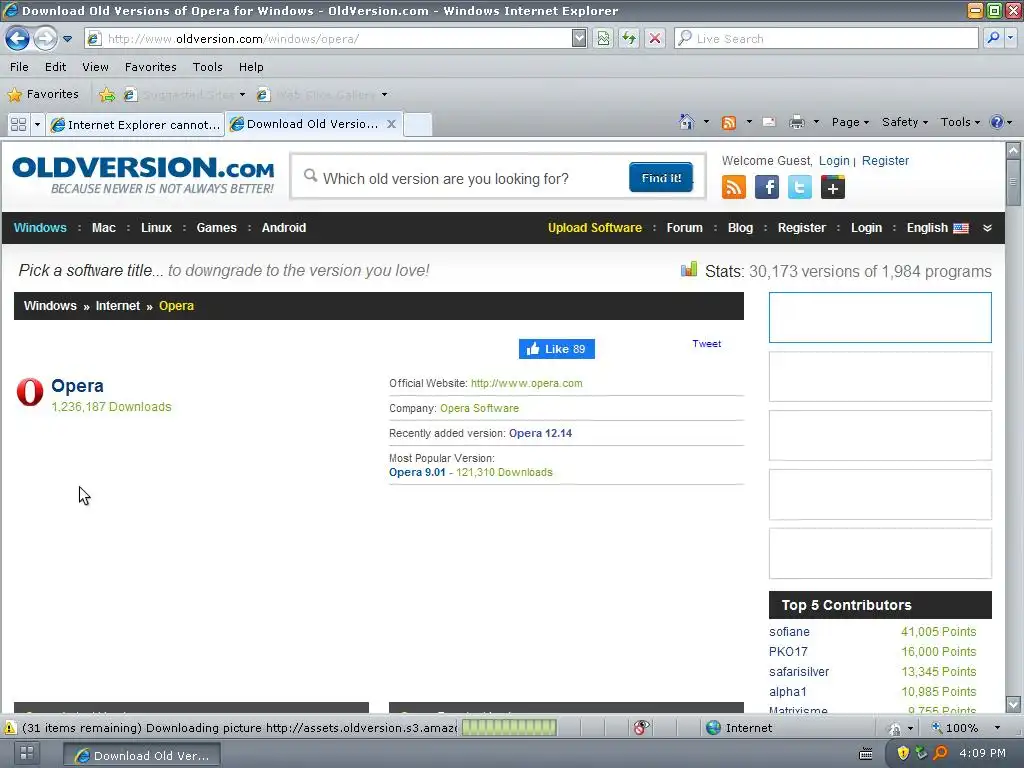Click the Tweet link
This screenshot has height=768, width=1024.
pos(707,344)
